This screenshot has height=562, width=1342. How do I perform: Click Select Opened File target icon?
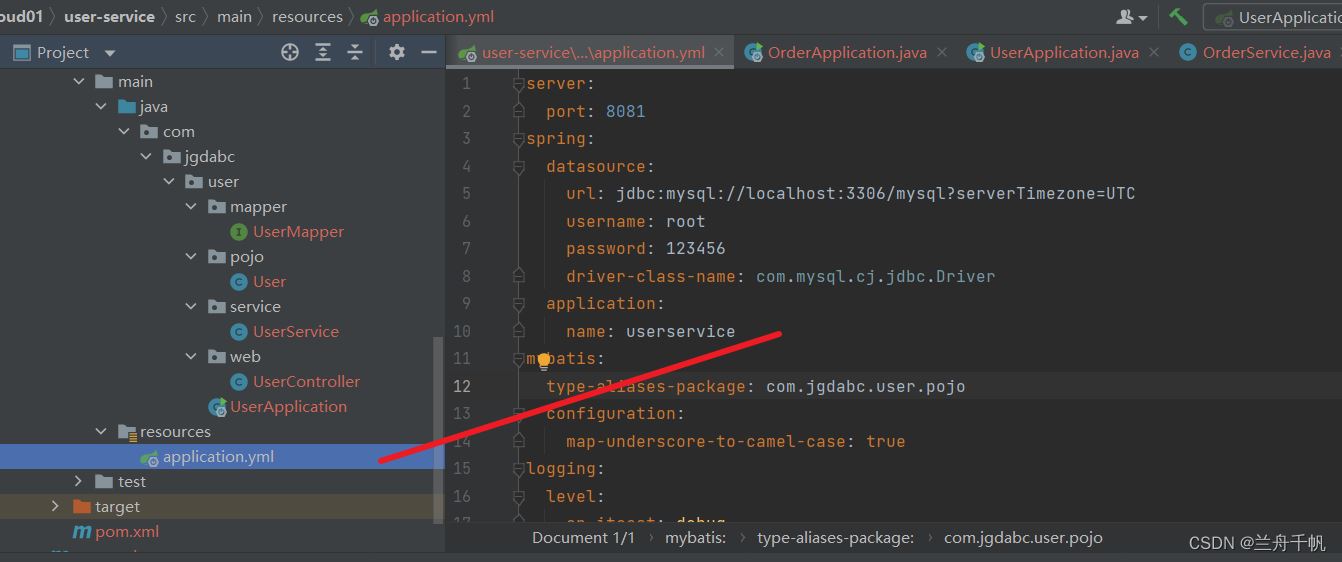[x=290, y=52]
